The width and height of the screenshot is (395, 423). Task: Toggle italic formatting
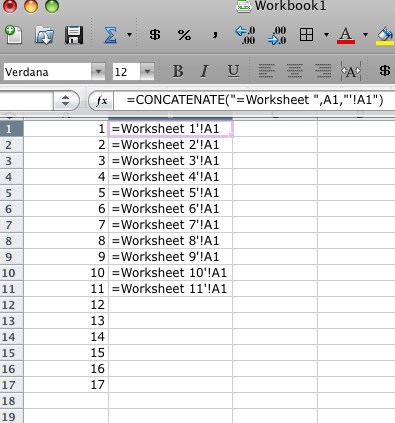pos(204,71)
